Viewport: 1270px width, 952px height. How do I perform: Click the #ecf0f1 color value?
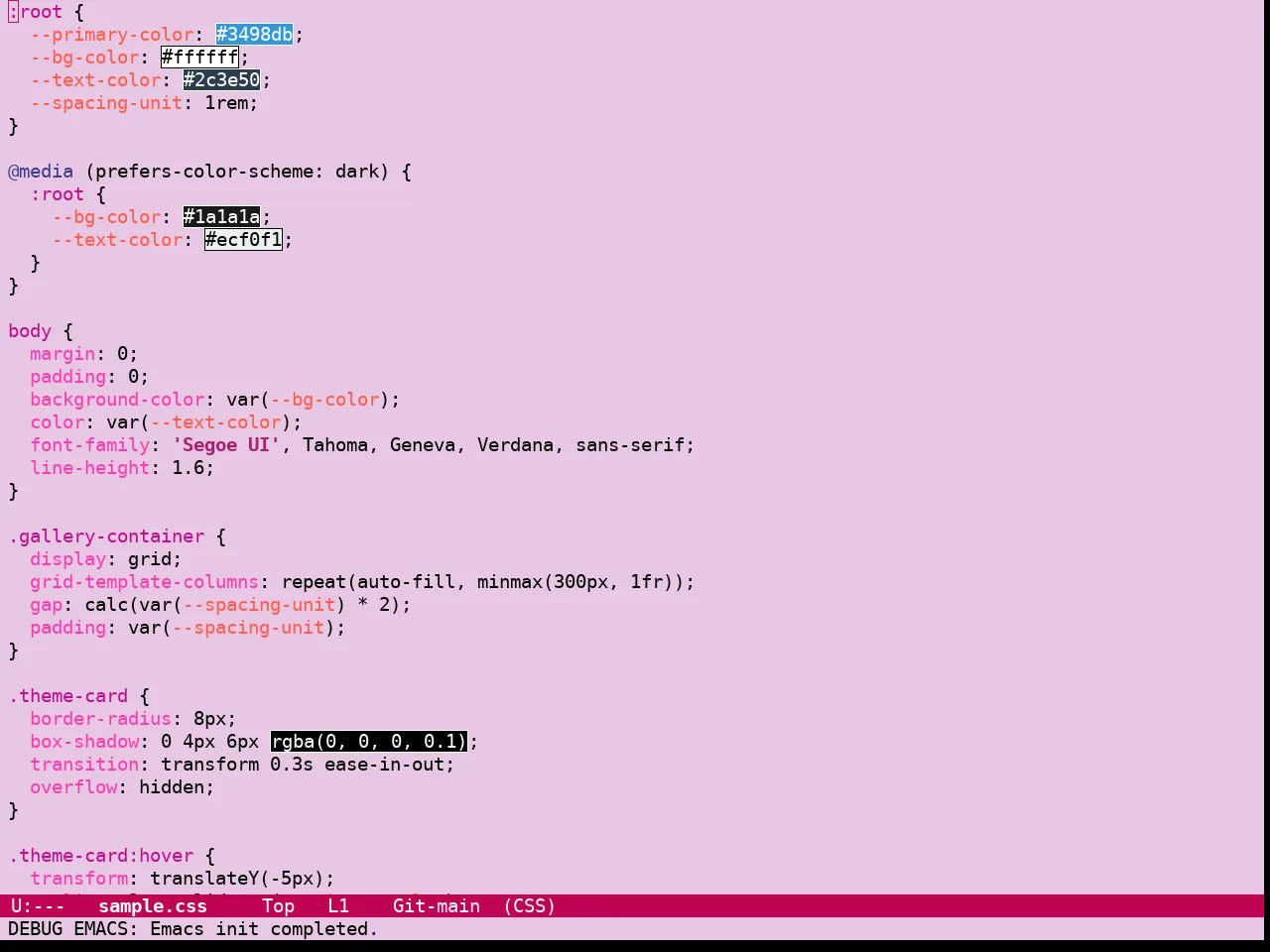click(x=243, y=240)
